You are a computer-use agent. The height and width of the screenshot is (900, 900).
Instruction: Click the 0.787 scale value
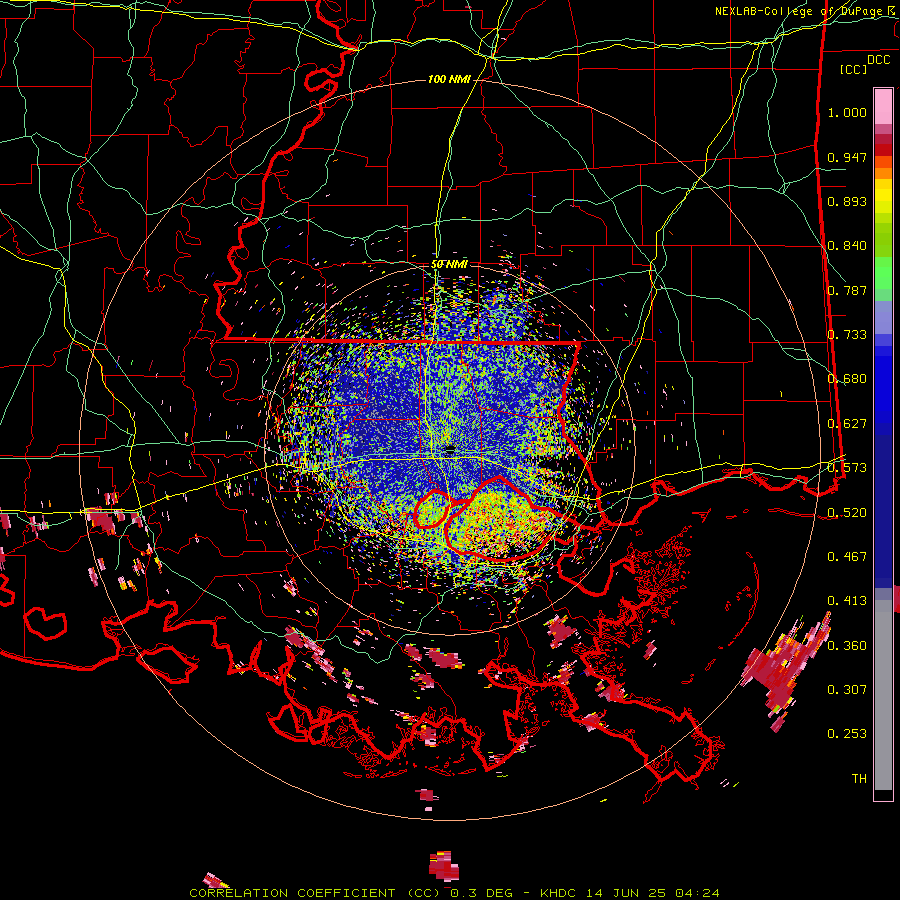(847, 290)
